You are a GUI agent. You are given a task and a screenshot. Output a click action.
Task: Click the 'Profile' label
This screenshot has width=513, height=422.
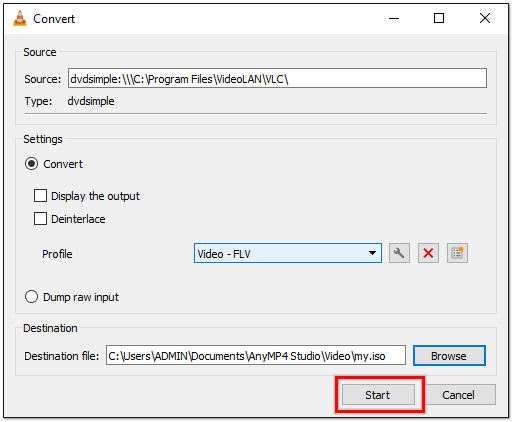(57, 254)
